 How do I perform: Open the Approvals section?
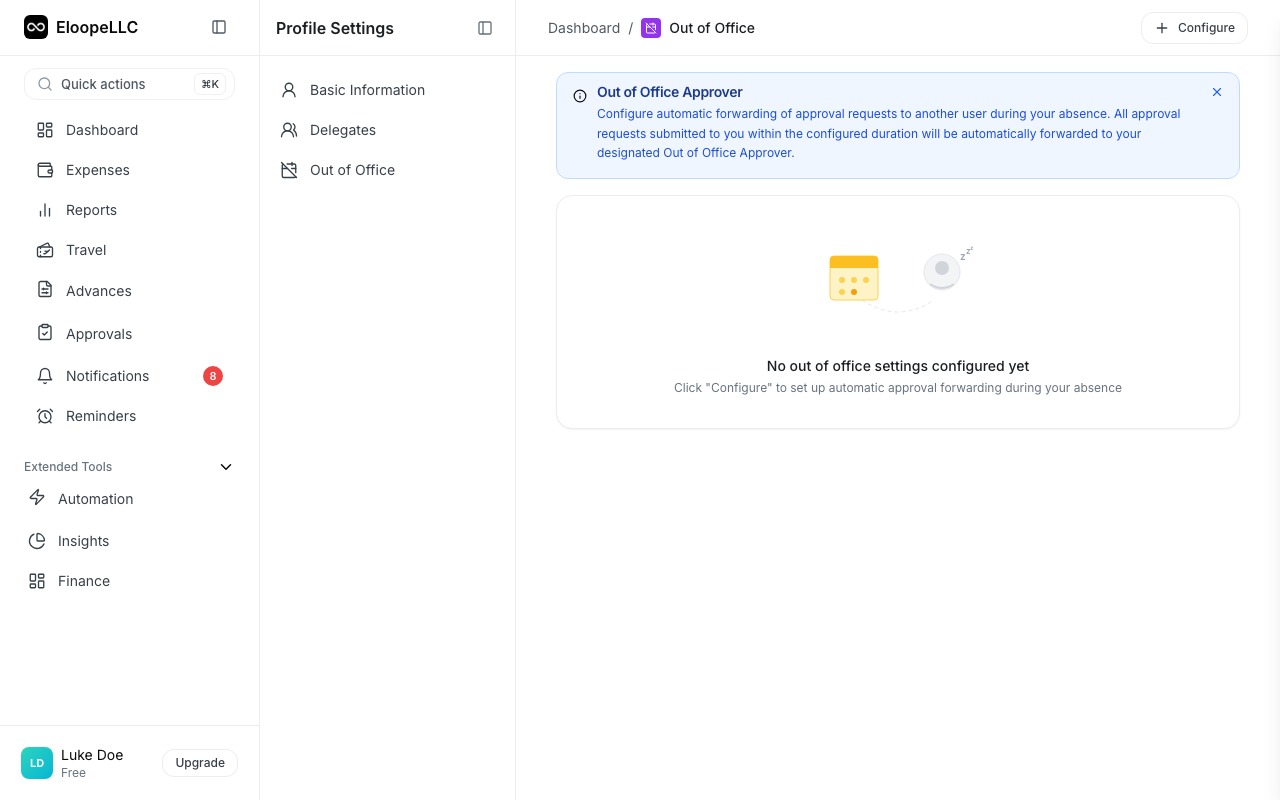(x=99, y=333)
